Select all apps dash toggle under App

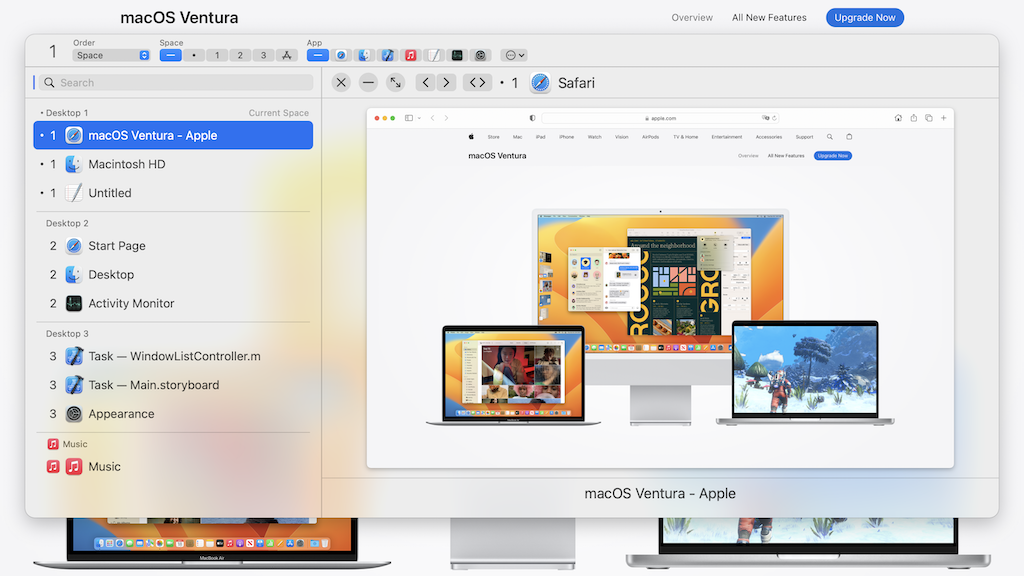pyautogui.click(x=317, y=56)
